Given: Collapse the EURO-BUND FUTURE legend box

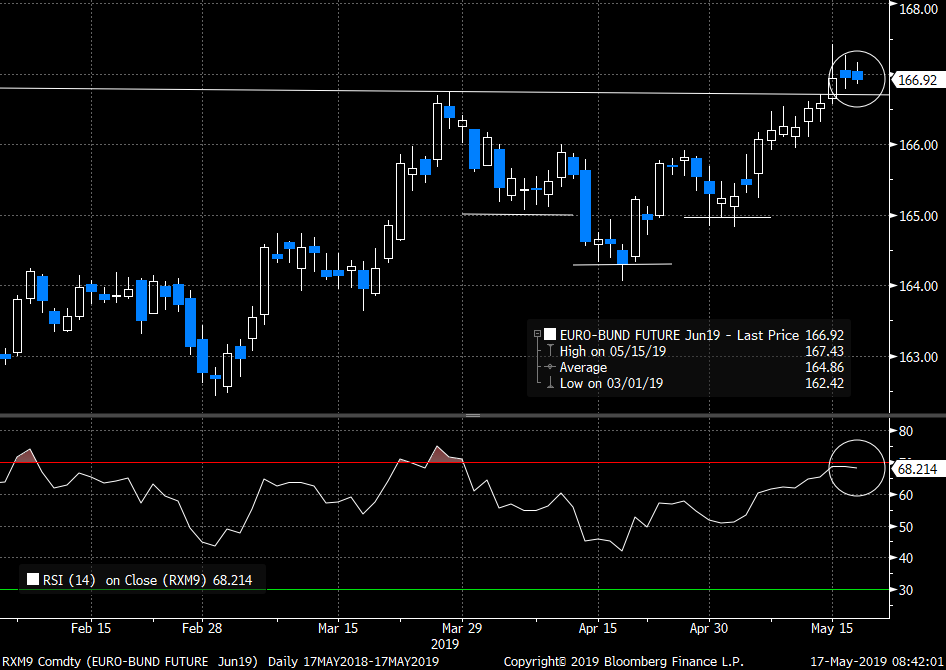Looking at the screenshot, I should [x=537, y=334].
